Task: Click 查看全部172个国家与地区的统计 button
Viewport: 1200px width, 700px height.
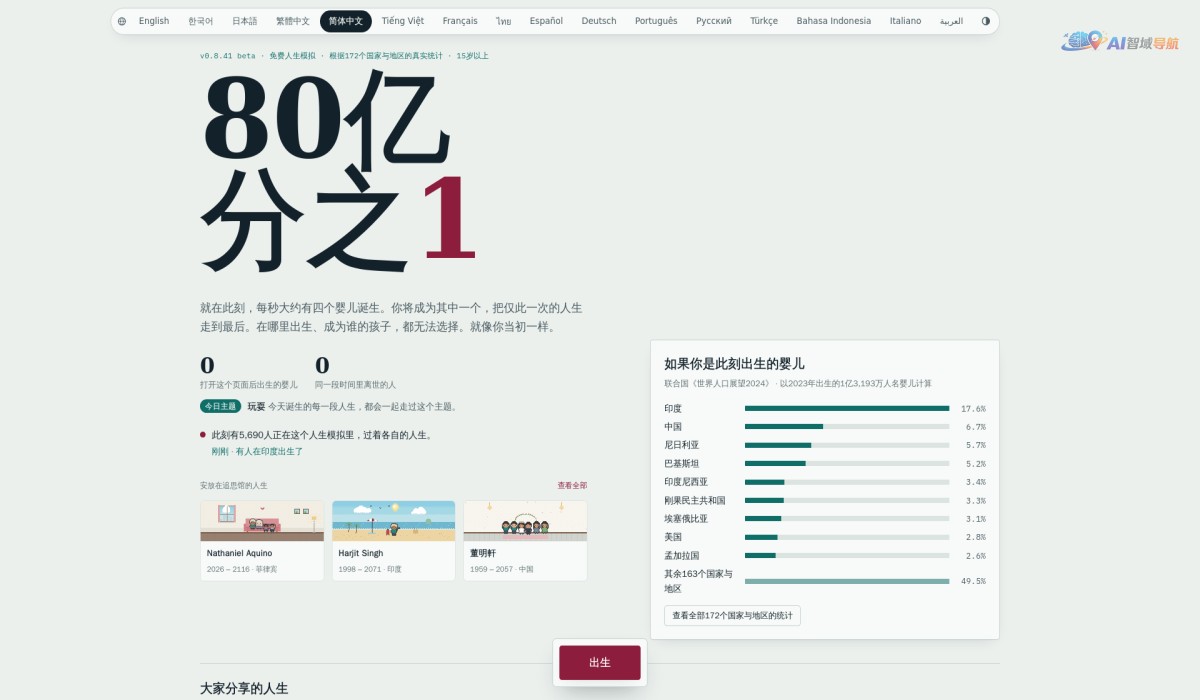Action: click(x=732, y=616)
